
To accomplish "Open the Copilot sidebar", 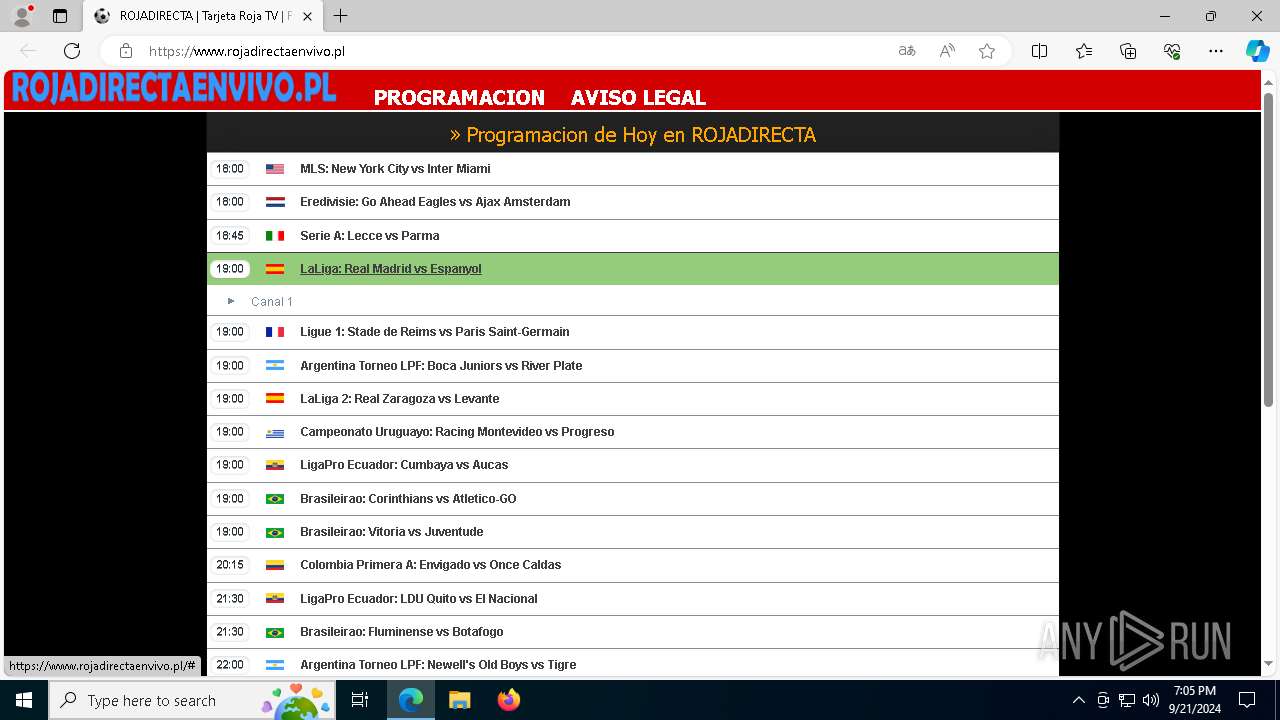I will tap(1257, 51).
